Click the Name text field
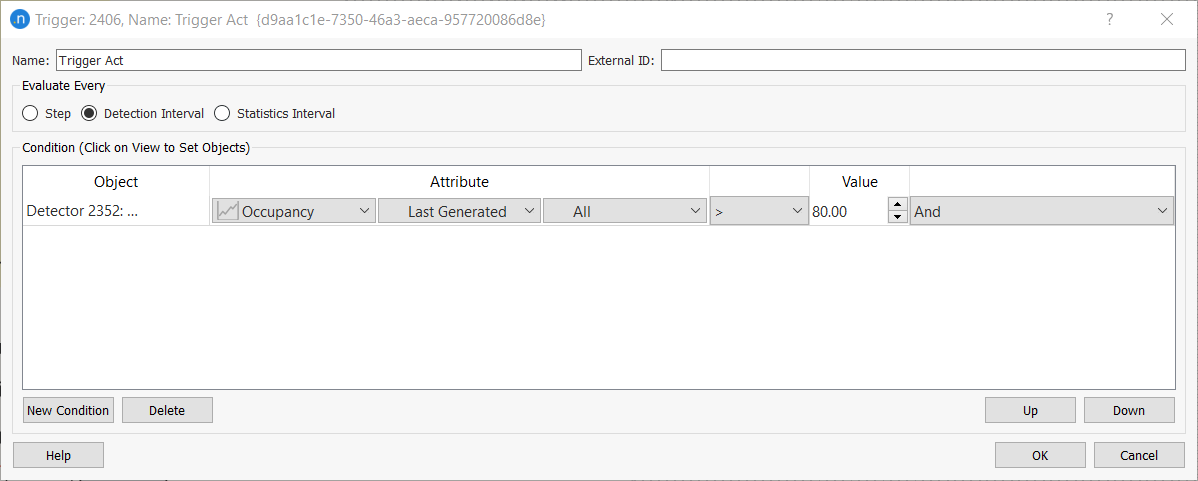This screenshot has width=1198, height=481. (x=318, y=60)
